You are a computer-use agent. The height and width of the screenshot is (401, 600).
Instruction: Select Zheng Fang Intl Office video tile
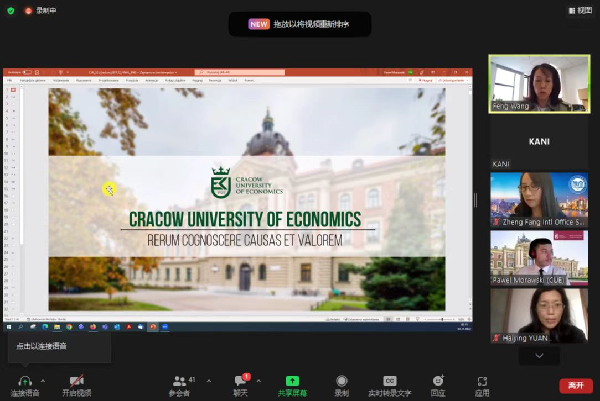[539, 200]
